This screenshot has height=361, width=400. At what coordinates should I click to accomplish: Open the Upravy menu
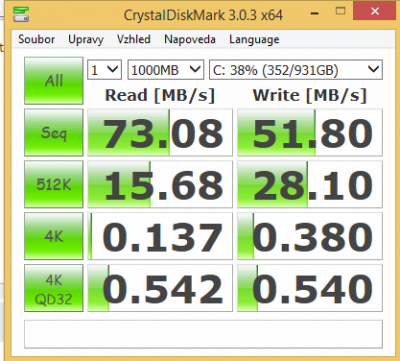point(86,39)
